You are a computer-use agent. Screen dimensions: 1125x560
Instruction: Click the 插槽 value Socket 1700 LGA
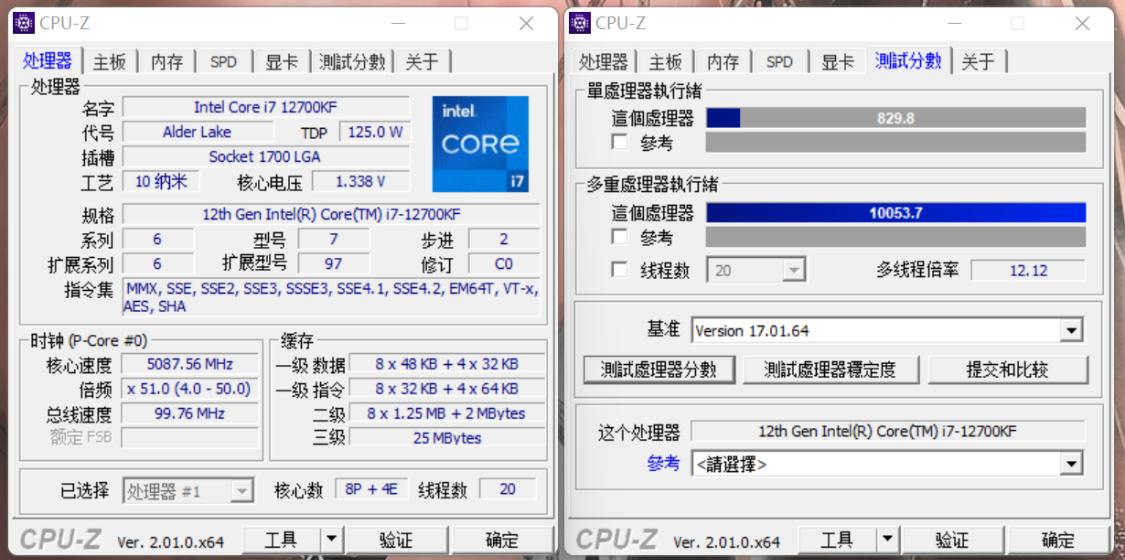point(265,156)
